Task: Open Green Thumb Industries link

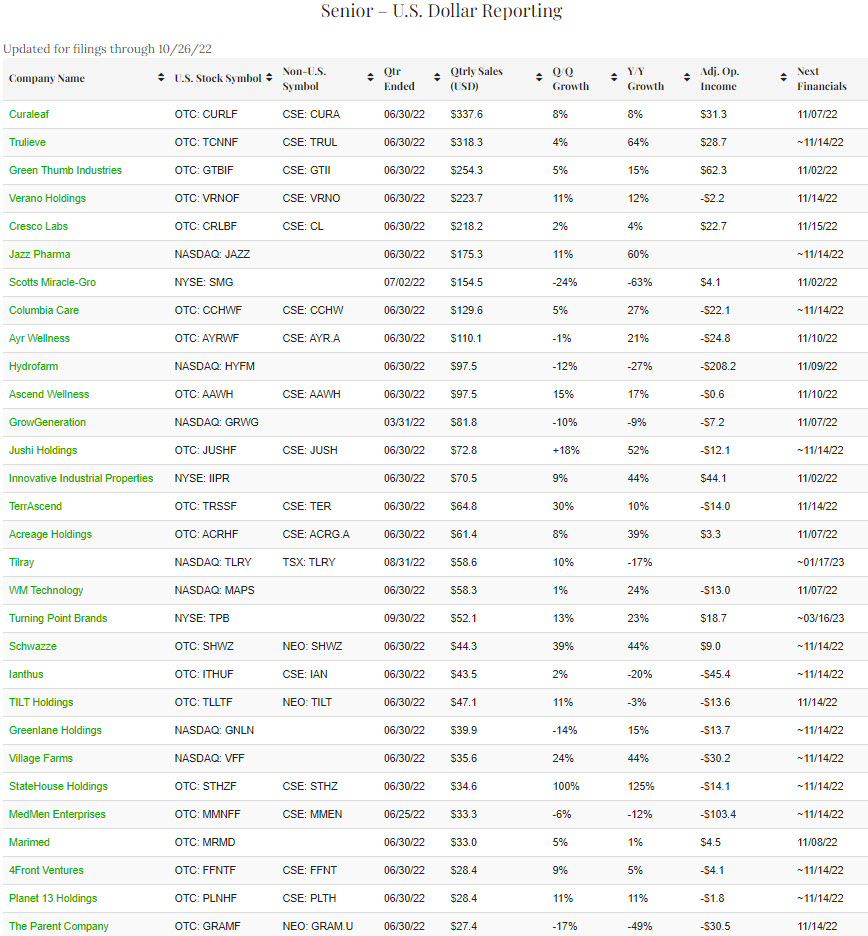Action: [65, 170]
